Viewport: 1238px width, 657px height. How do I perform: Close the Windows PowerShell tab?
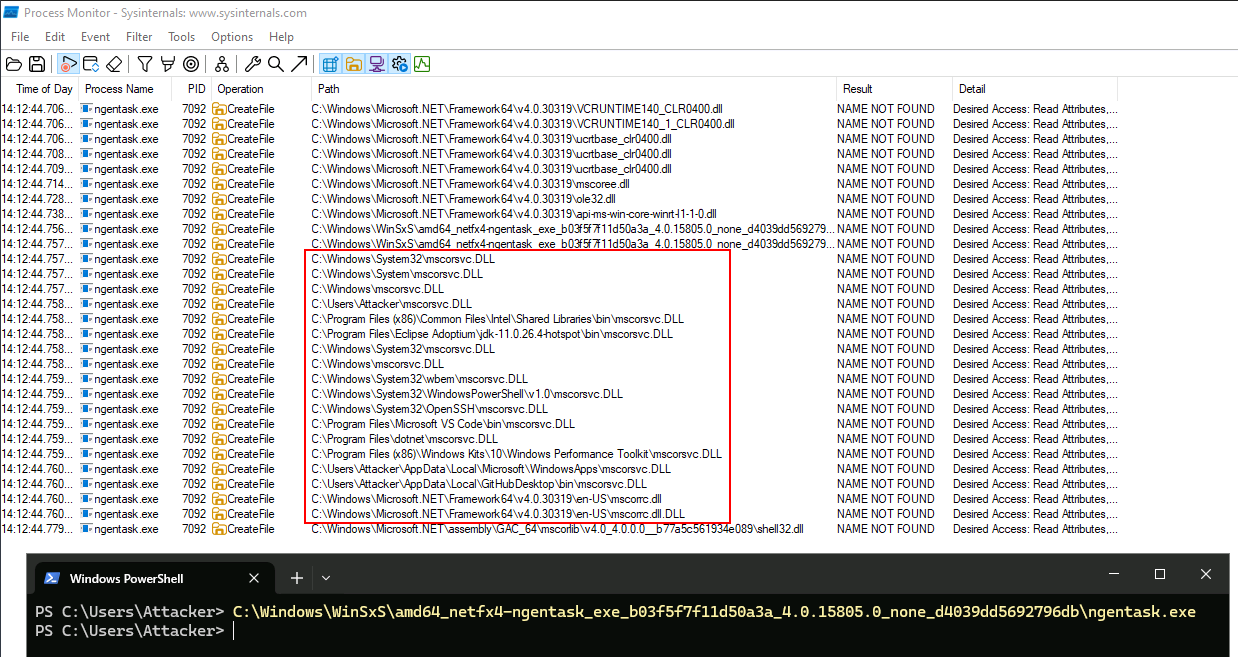[x=254, y=578]
